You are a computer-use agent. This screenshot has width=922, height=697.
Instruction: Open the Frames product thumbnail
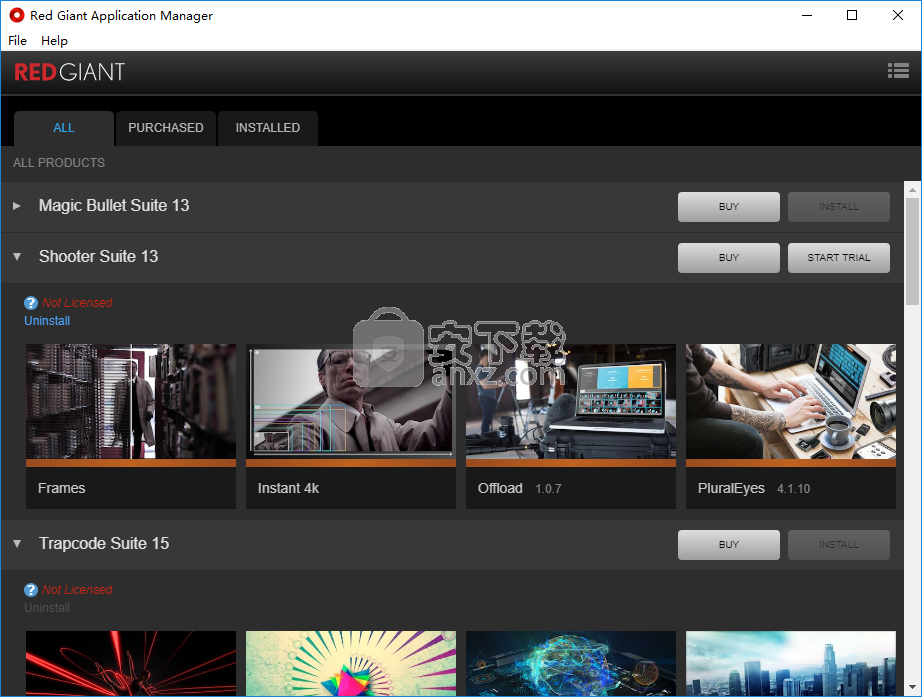131,401
